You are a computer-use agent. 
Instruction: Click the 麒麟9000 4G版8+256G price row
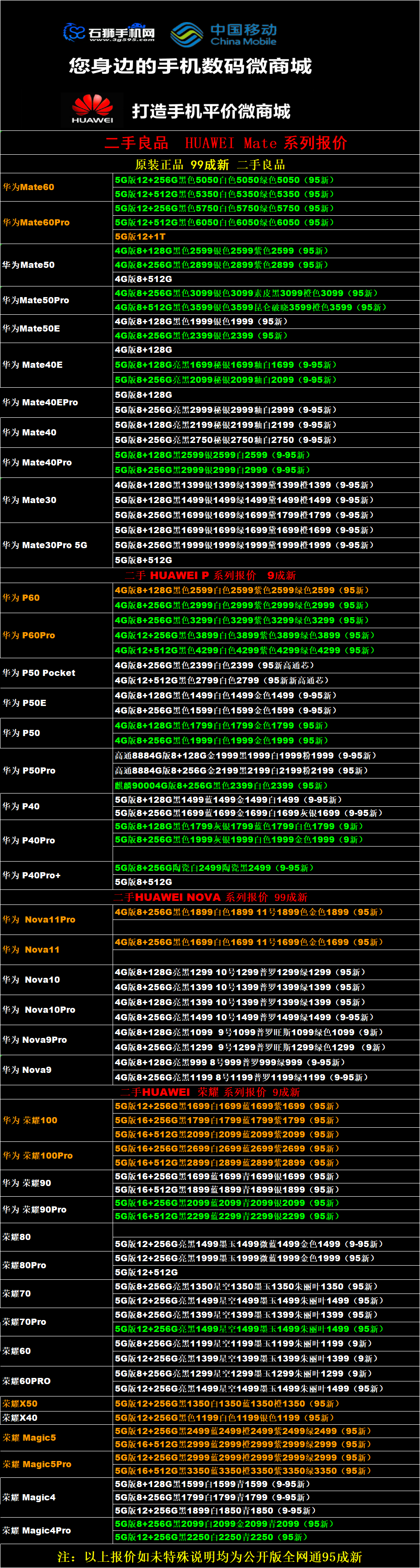pos(266,786)
